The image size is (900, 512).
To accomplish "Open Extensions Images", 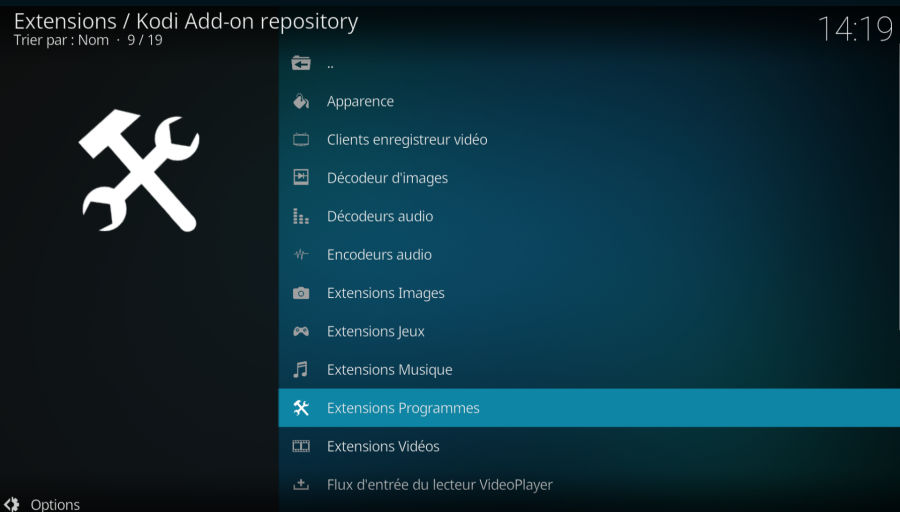I will [589, 293].
